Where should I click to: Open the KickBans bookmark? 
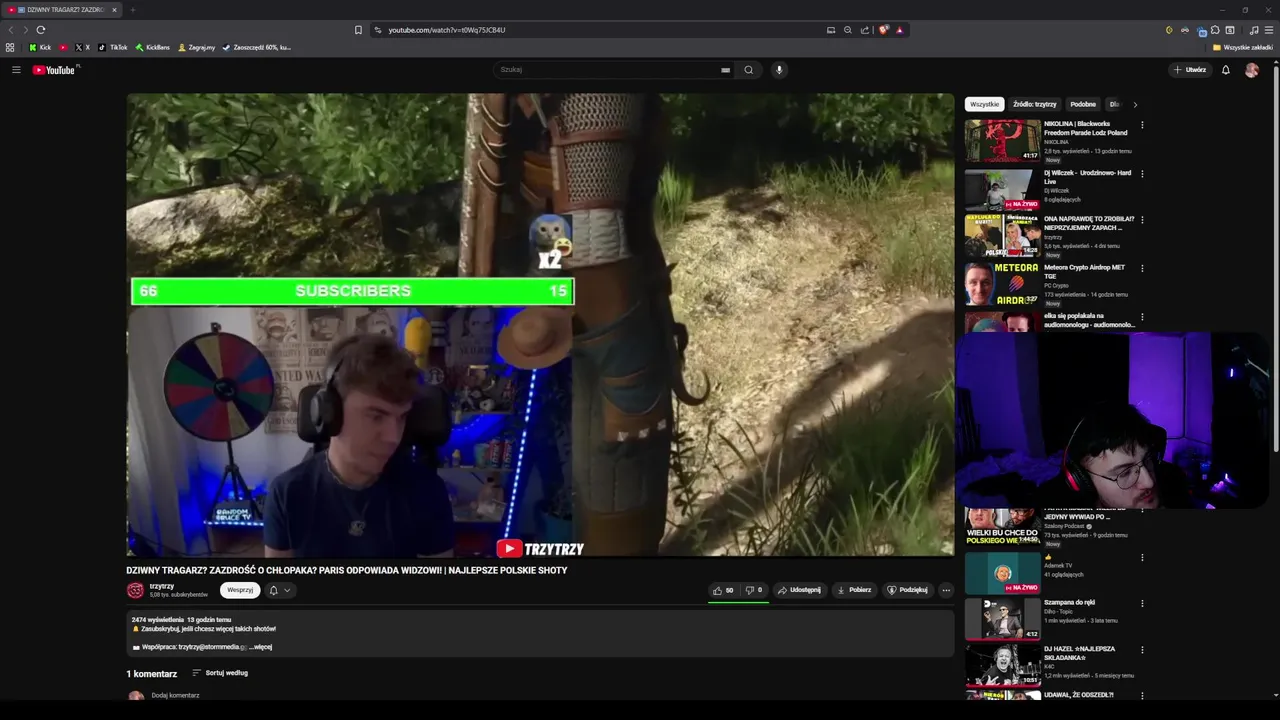pyautogui.click(x=153, y=47)
